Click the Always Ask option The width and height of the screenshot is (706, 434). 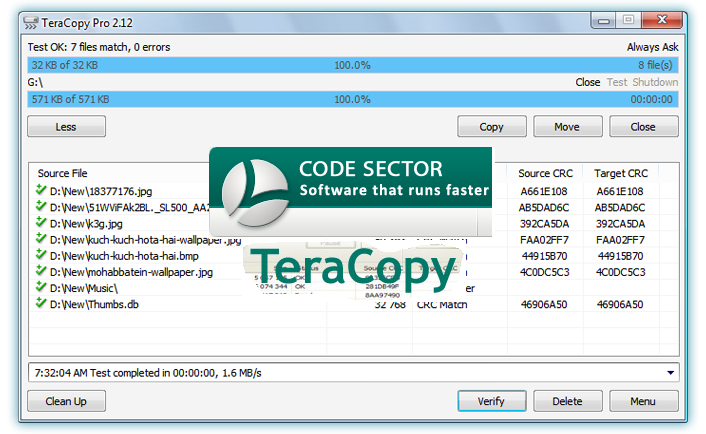tap(652, 47)
